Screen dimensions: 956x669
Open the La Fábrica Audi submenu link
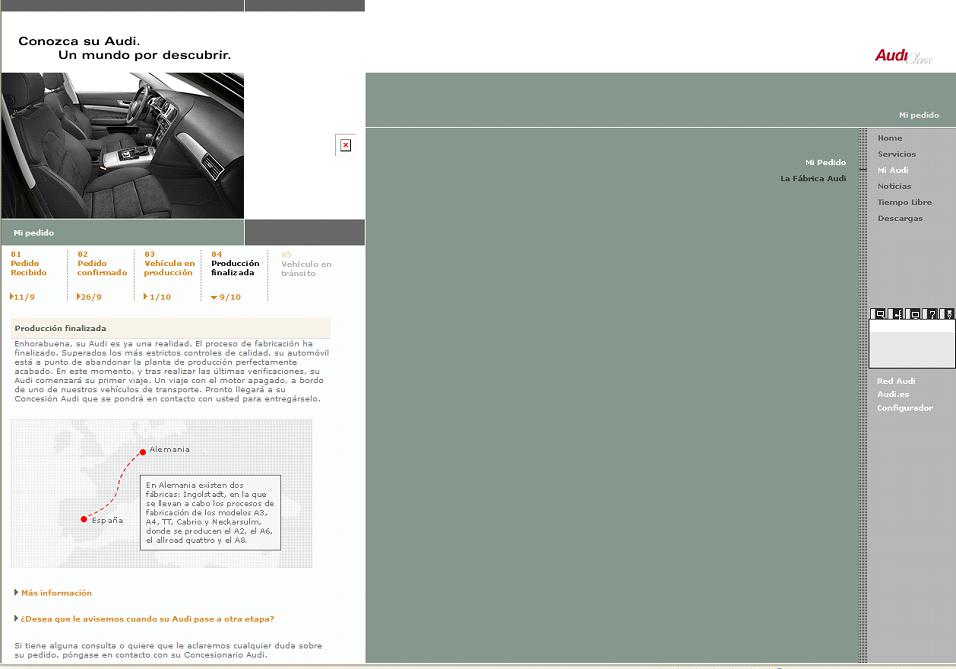tap(813, 179)
